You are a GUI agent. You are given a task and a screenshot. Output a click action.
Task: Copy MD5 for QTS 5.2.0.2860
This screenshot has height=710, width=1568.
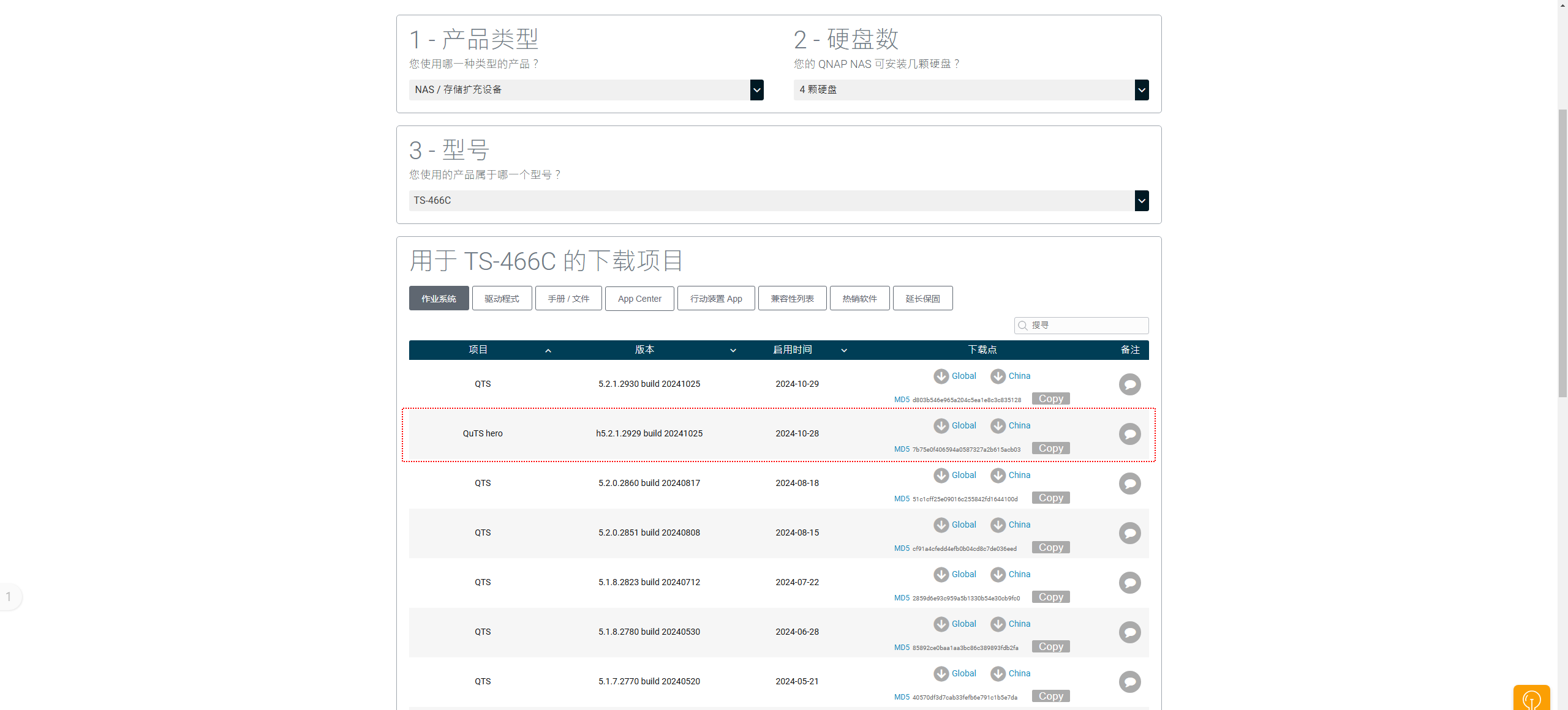point(1050,498)
